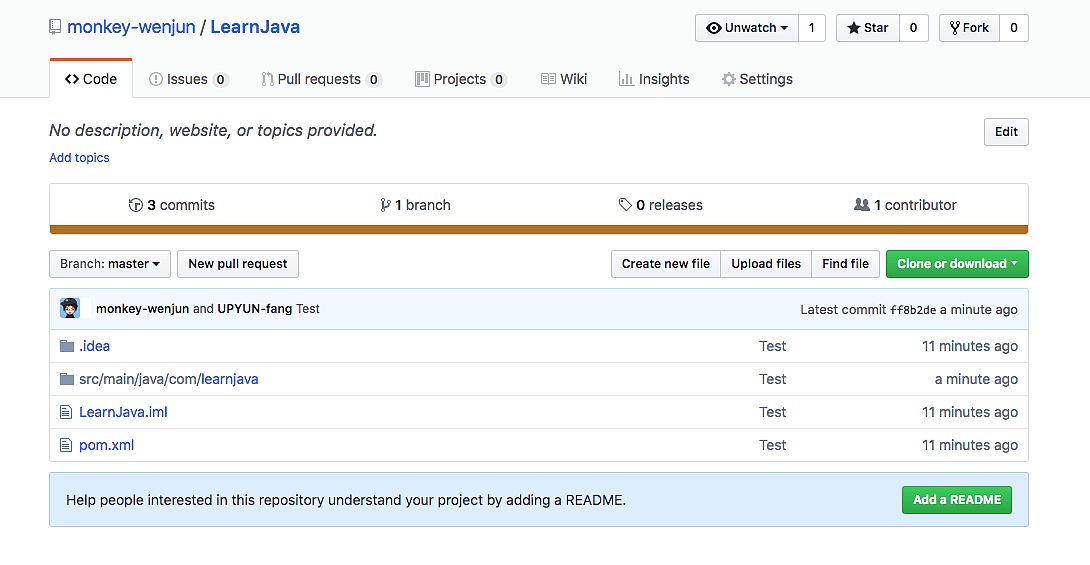
Task: Click the Add topics link
Action: point(79,158)
